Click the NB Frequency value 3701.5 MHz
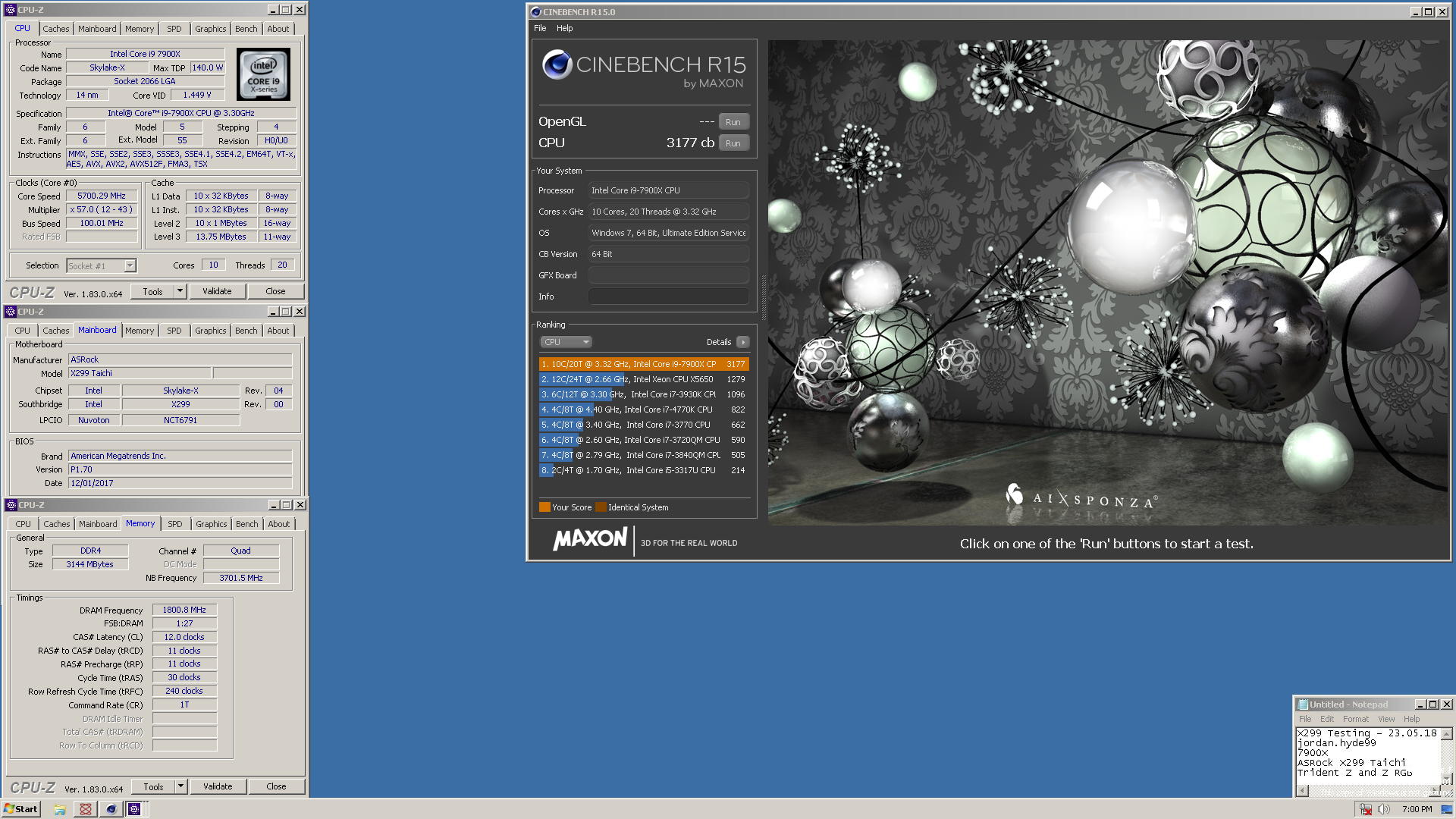Screen dimensions: 1456x819 click(241, 578)
